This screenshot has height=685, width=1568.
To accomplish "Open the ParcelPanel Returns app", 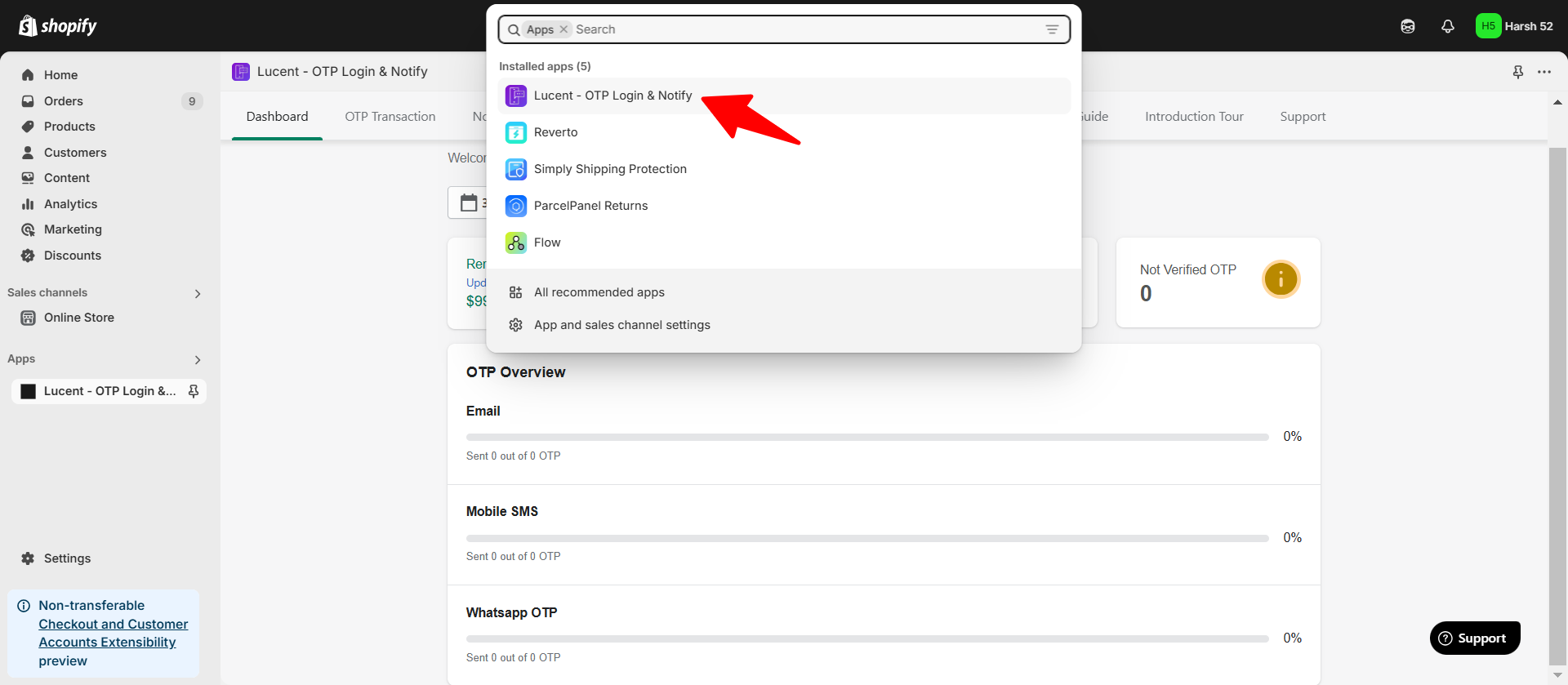I will pyautogui.click(x=784, y=206).
